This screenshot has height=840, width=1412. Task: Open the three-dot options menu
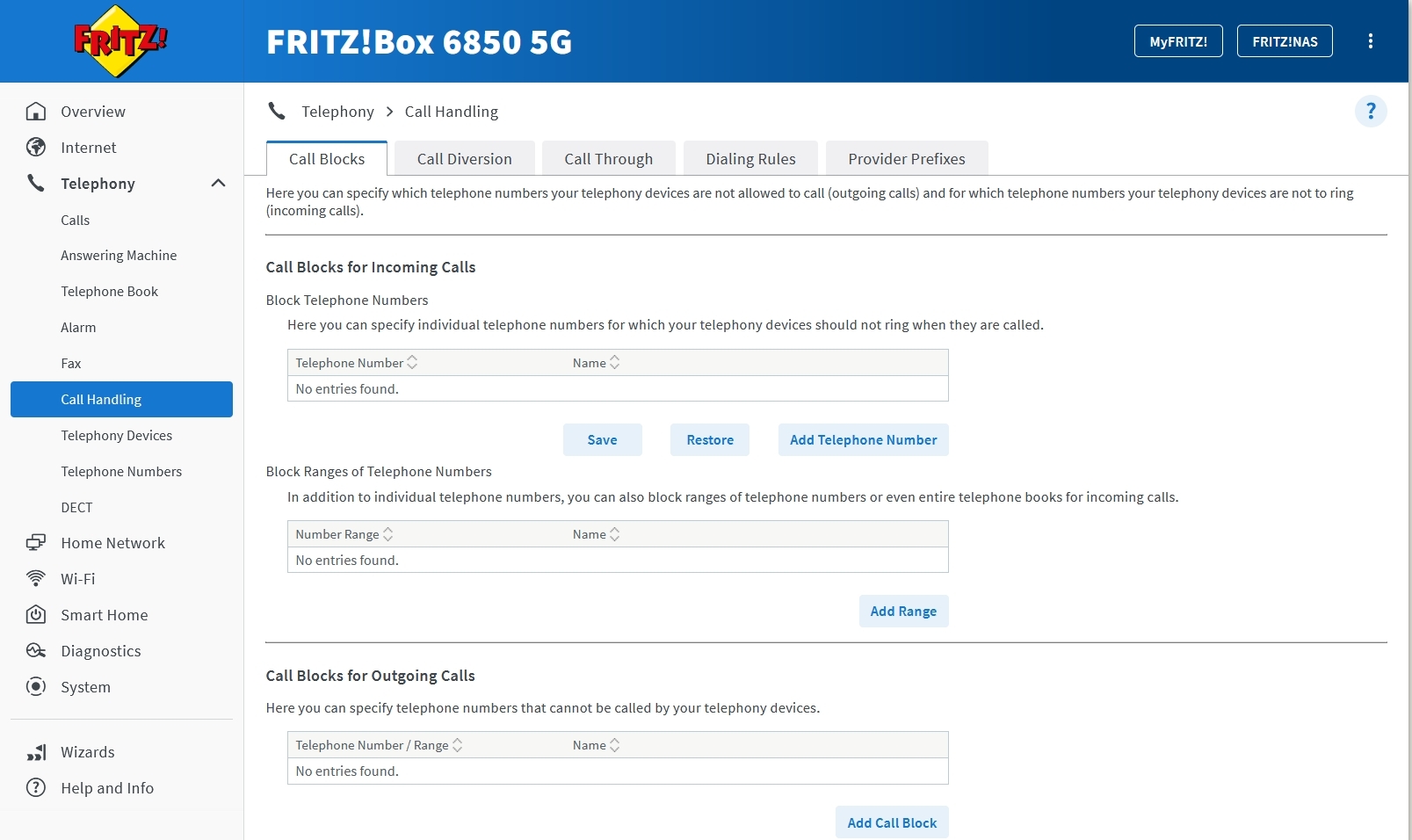coord(1371,41)
